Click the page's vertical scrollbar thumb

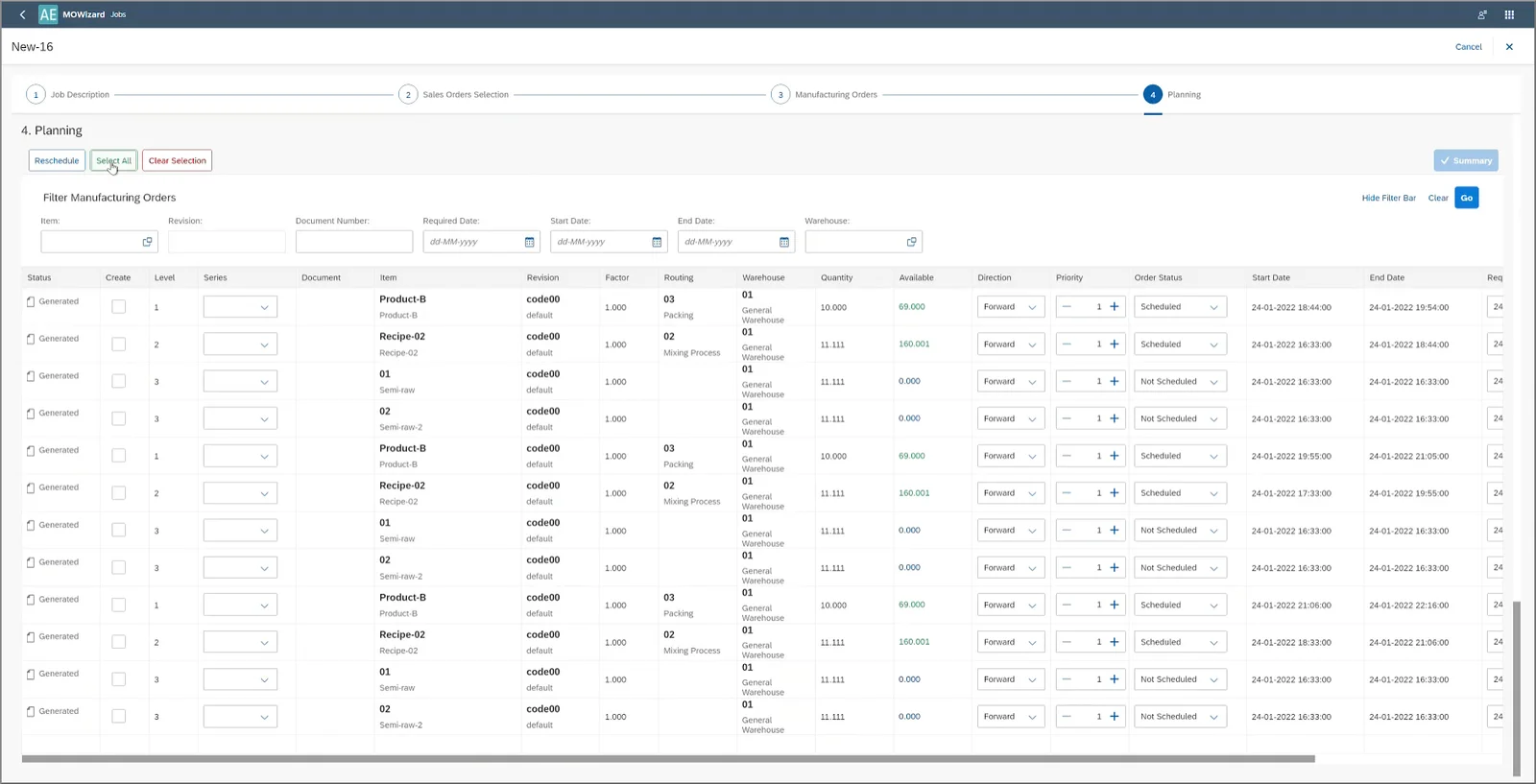pos(1517,688)
